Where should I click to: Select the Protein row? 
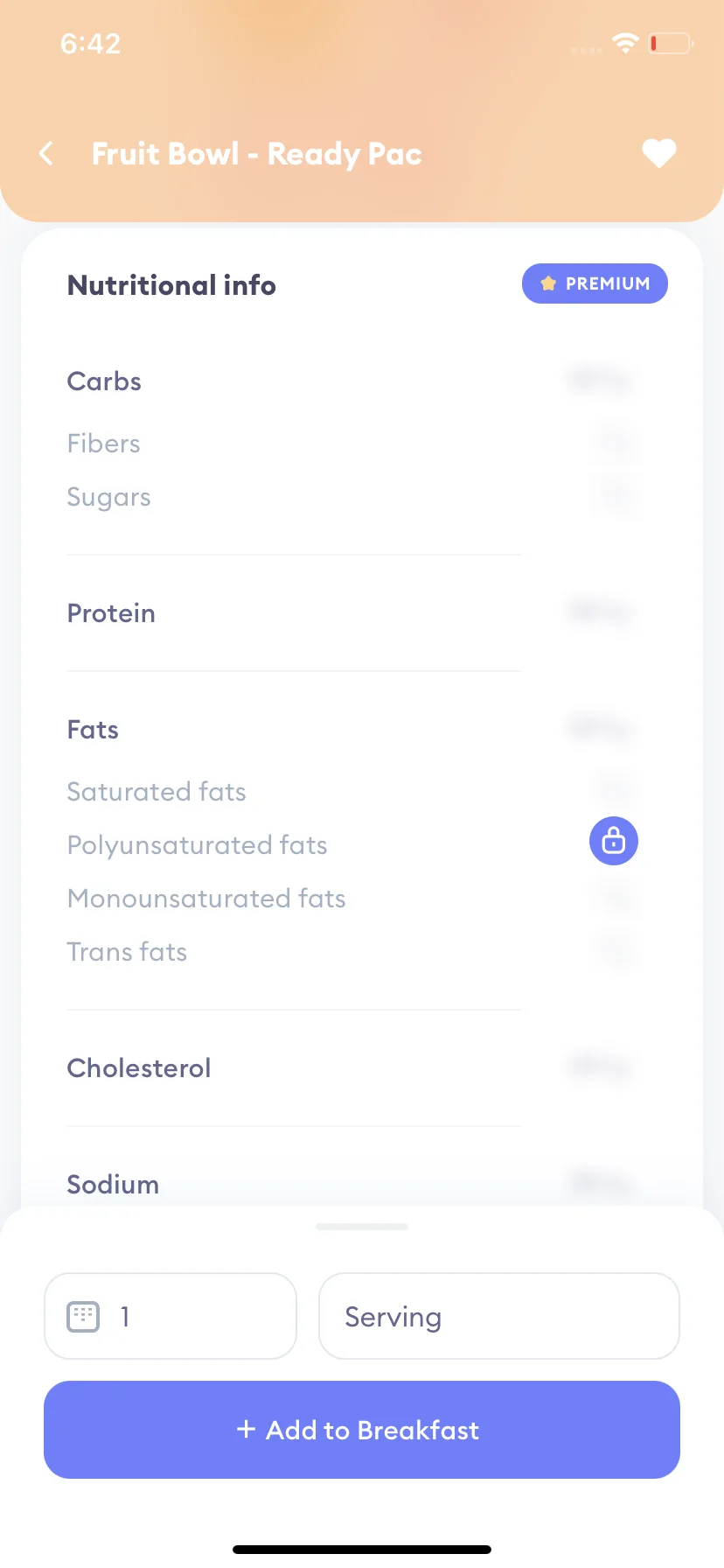[x=350, y=612]
